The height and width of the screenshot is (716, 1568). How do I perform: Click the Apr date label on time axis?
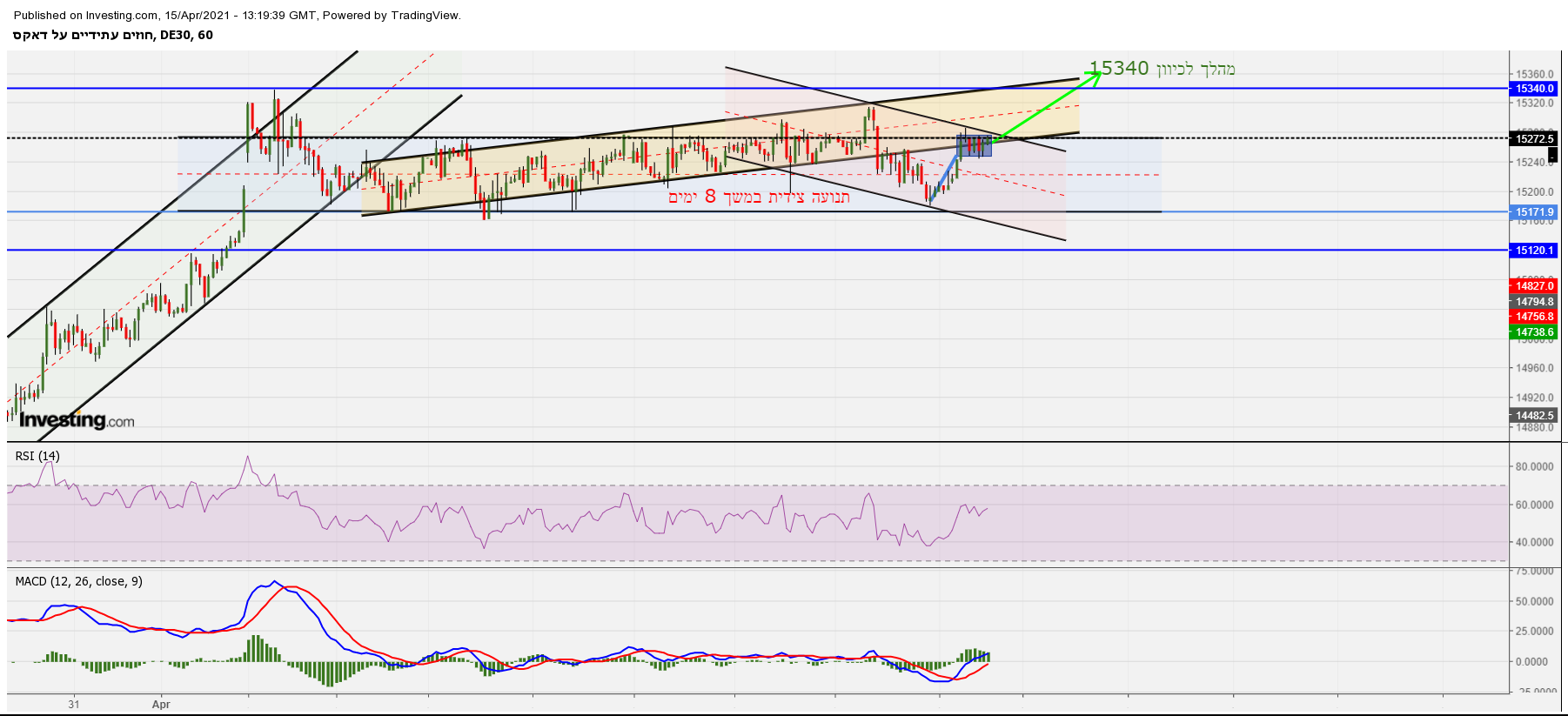click(x=161, y=705)
